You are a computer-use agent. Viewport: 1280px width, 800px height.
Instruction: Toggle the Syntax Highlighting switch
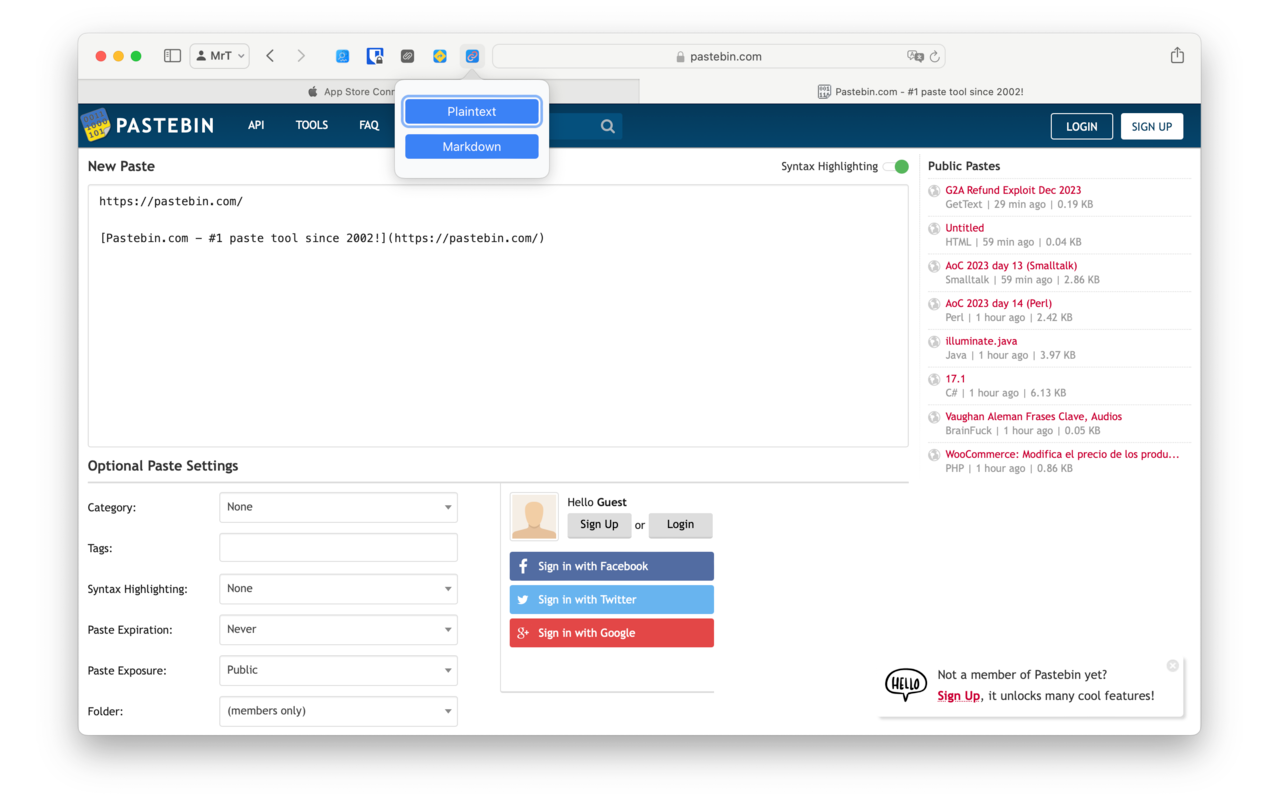point(896,166)
